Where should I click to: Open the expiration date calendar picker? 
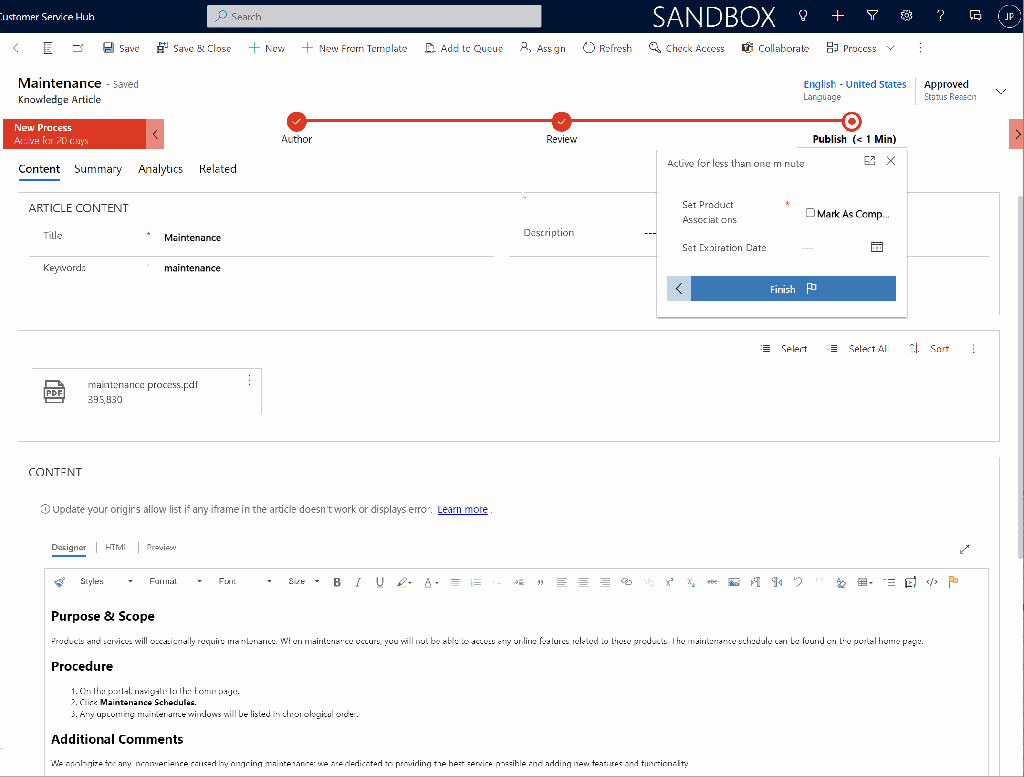877,247
